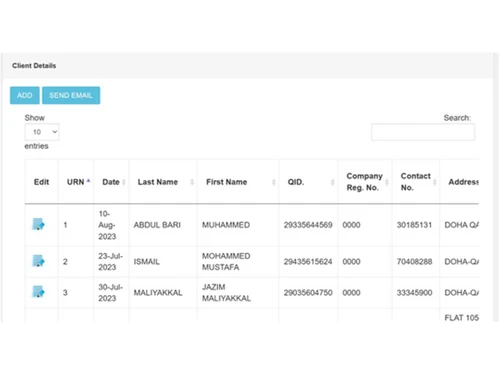Click contact number 30185131
Image resolution: width=500 pixels, height=375 pixels.
tap(414, 225)
